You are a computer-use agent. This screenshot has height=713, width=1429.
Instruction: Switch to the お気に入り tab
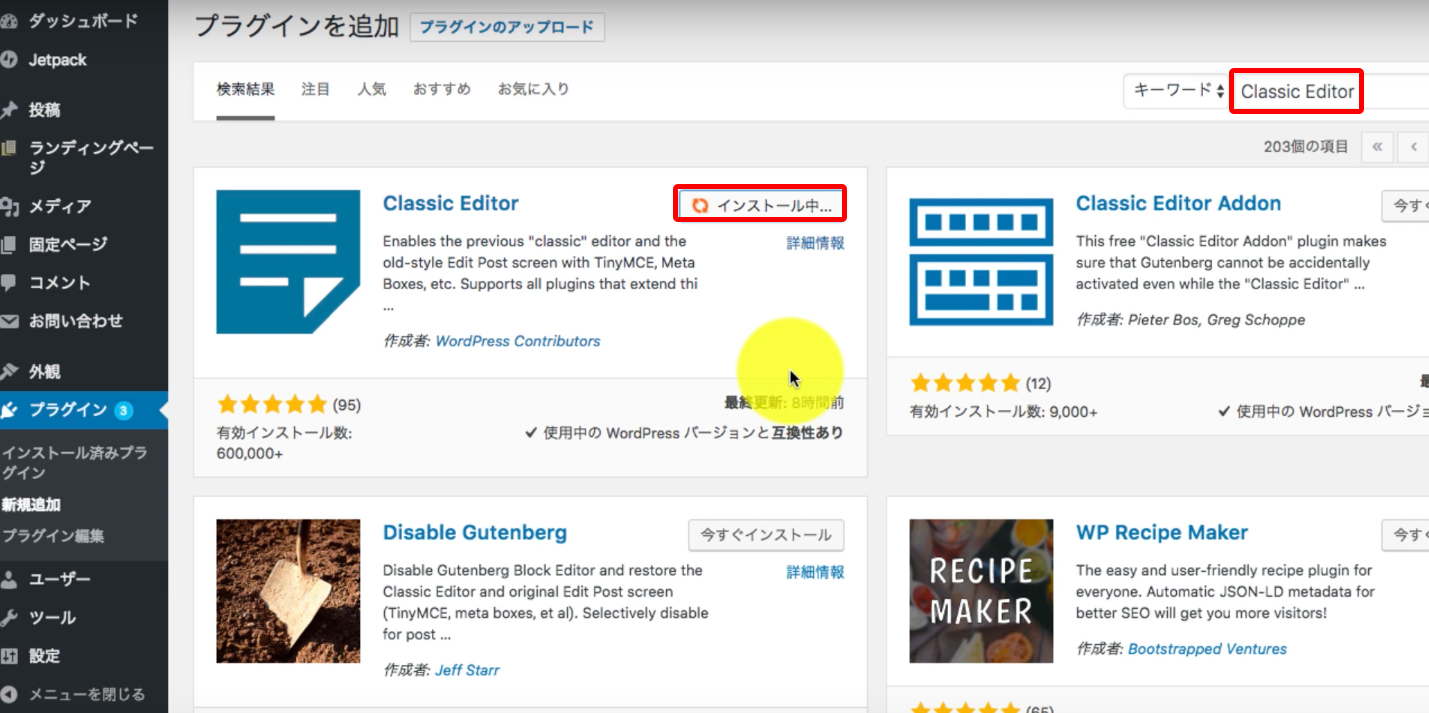(x=534, y=89)
